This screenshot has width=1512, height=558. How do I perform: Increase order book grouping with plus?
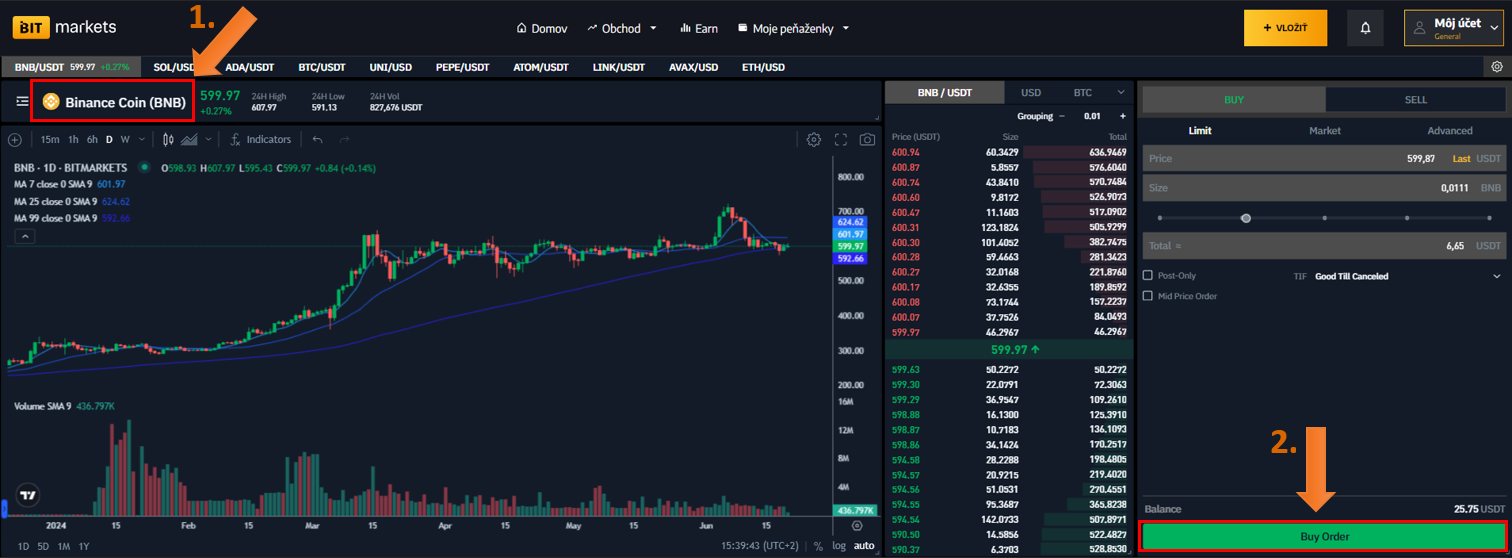pos(1123,116)
